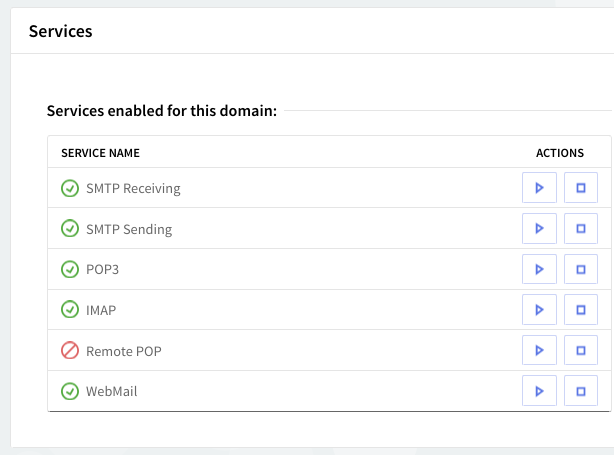This screenshot has width=614, height=455.
Task: Click the red disabled icon for Remote POP
Action: (70, 351)
